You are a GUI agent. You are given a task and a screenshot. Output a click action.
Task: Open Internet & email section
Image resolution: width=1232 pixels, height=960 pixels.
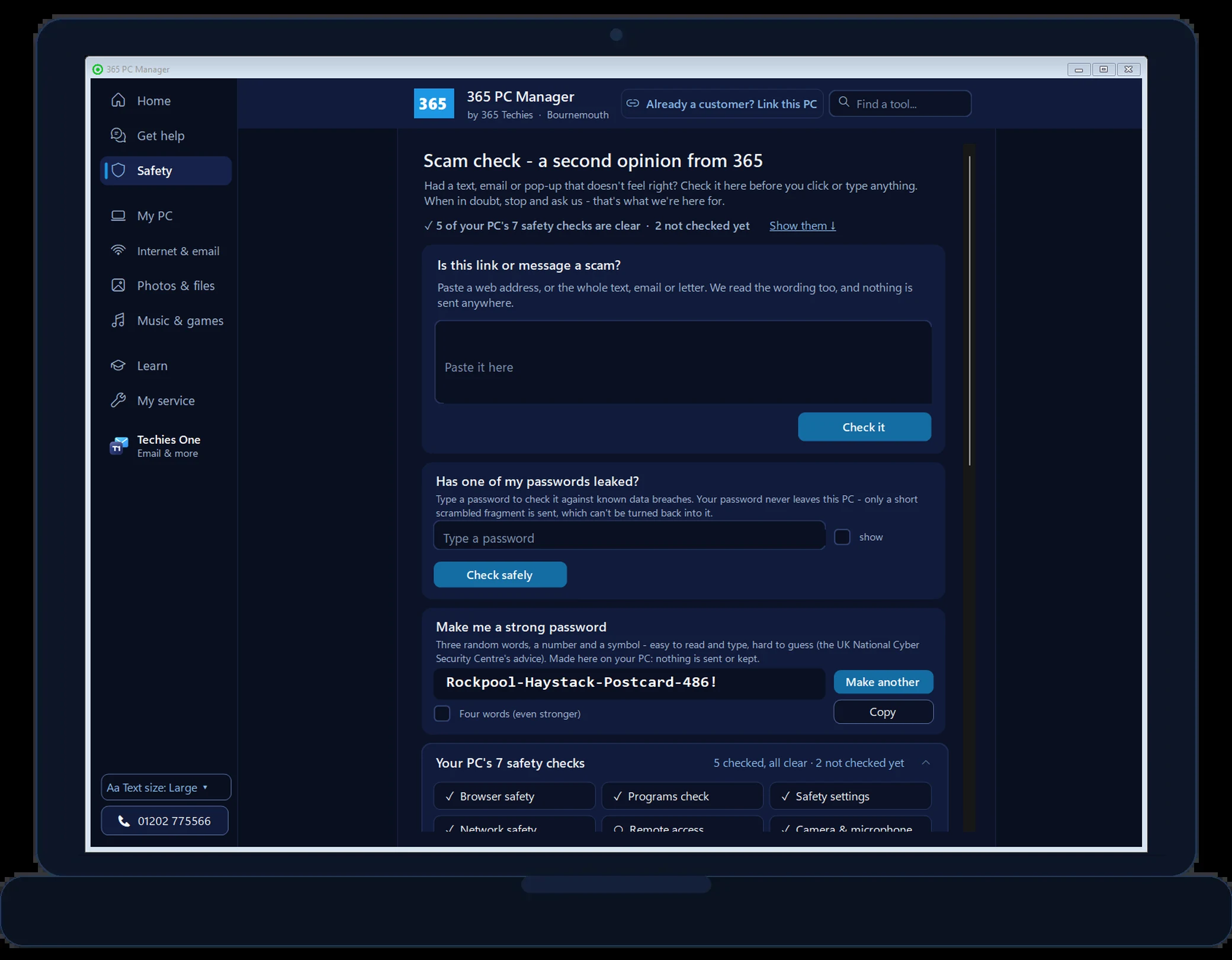(x=166, y=251)
